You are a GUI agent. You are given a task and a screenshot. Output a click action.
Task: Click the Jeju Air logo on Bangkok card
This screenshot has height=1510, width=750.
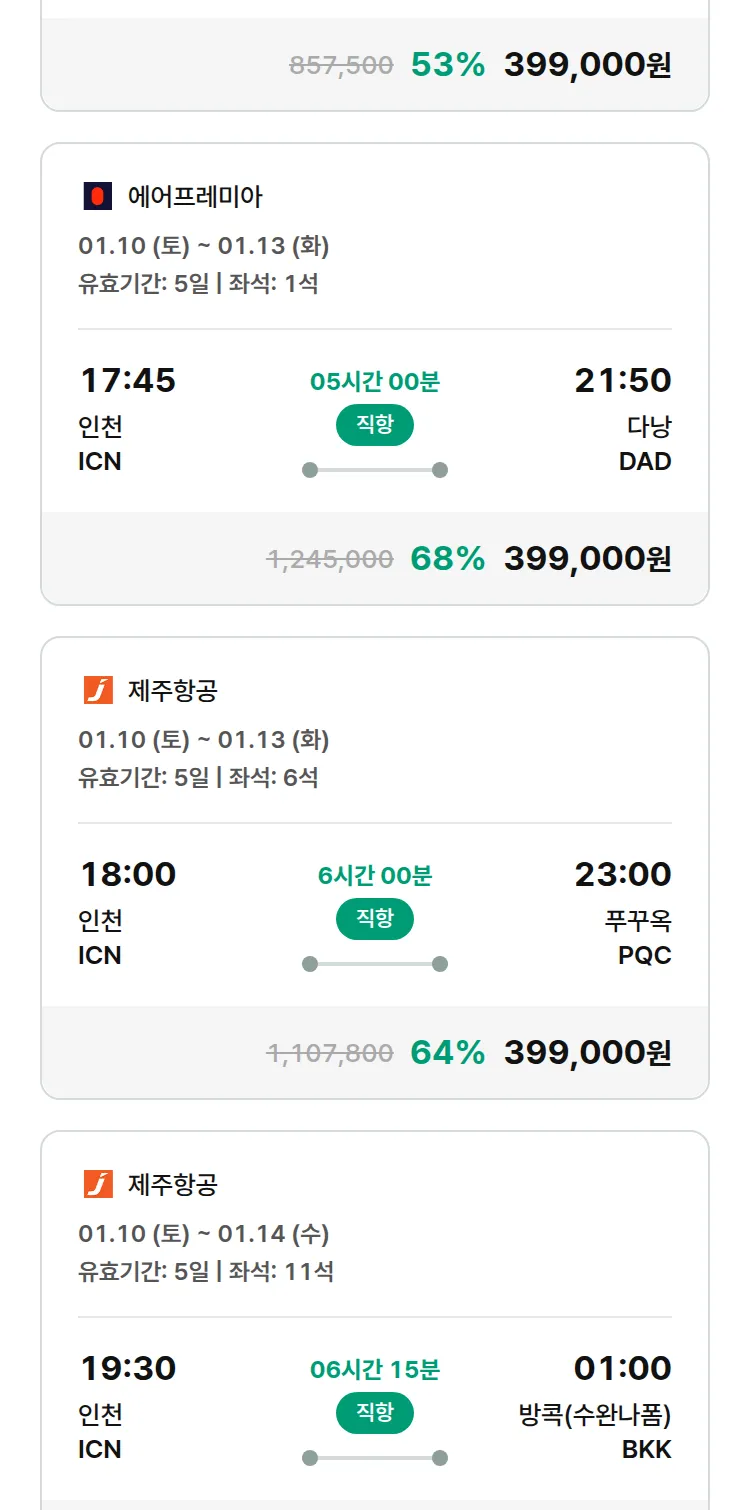coord(98,1184)
